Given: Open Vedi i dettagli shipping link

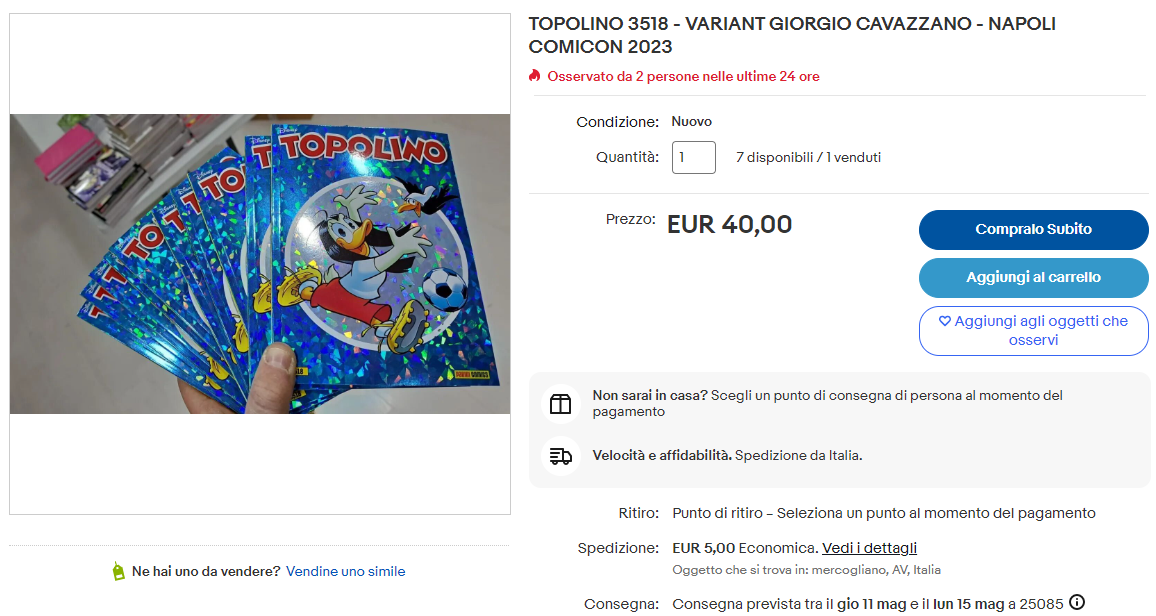Looking at the screenshot, I should (x=869, y=548).
